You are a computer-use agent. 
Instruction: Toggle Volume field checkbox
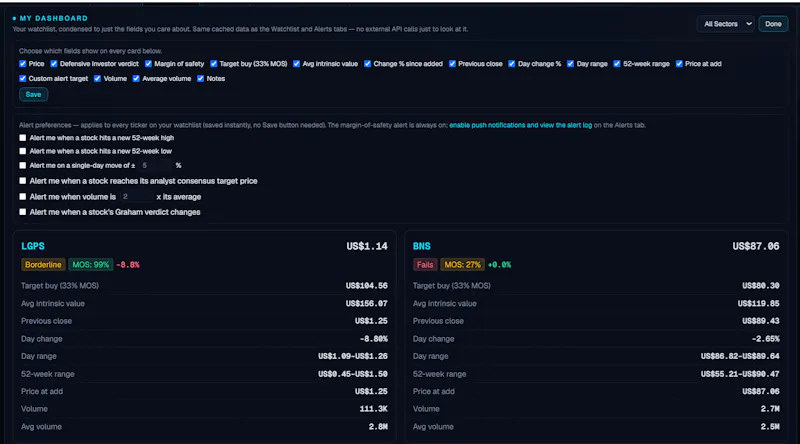(97, 79)
